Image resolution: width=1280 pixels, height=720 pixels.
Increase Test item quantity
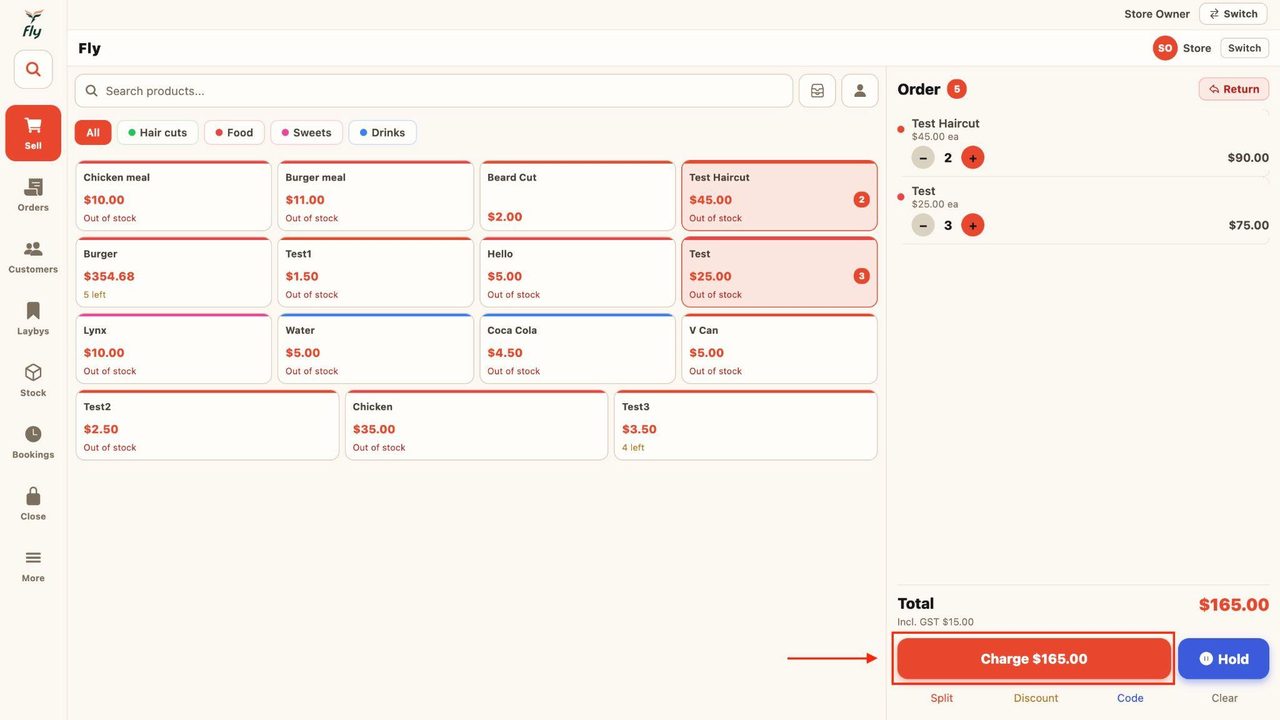pyautogui.click(x=973, y=225)
